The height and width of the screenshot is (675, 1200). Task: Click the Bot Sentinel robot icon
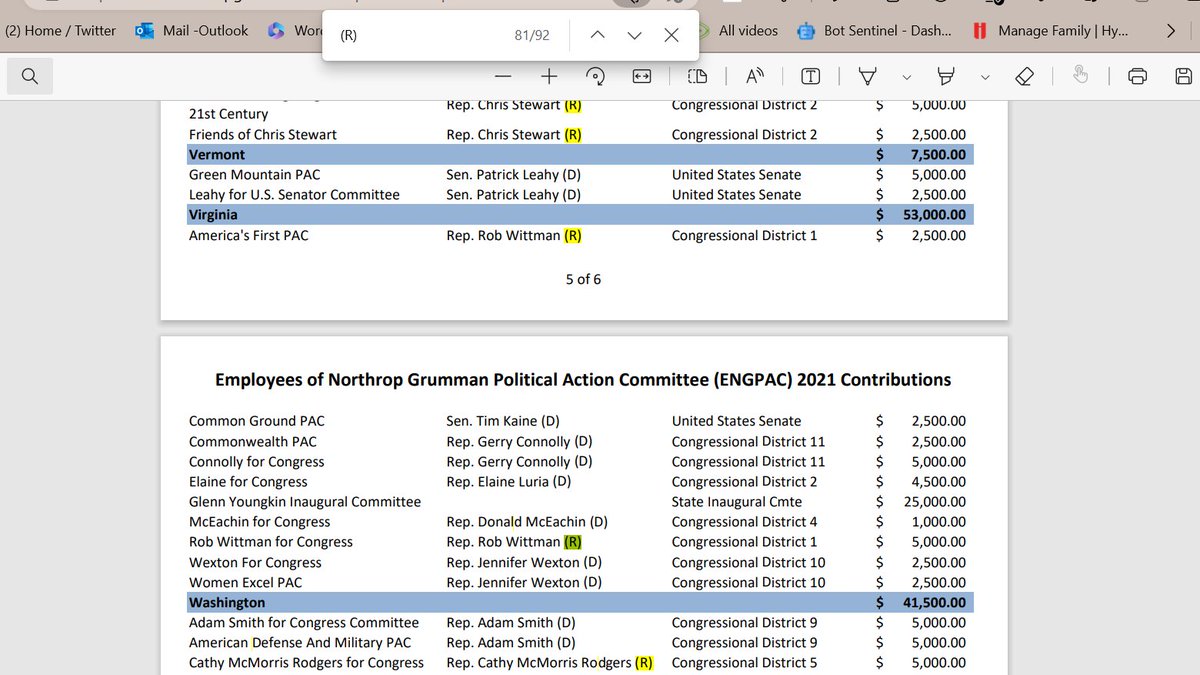coord(806,31)
